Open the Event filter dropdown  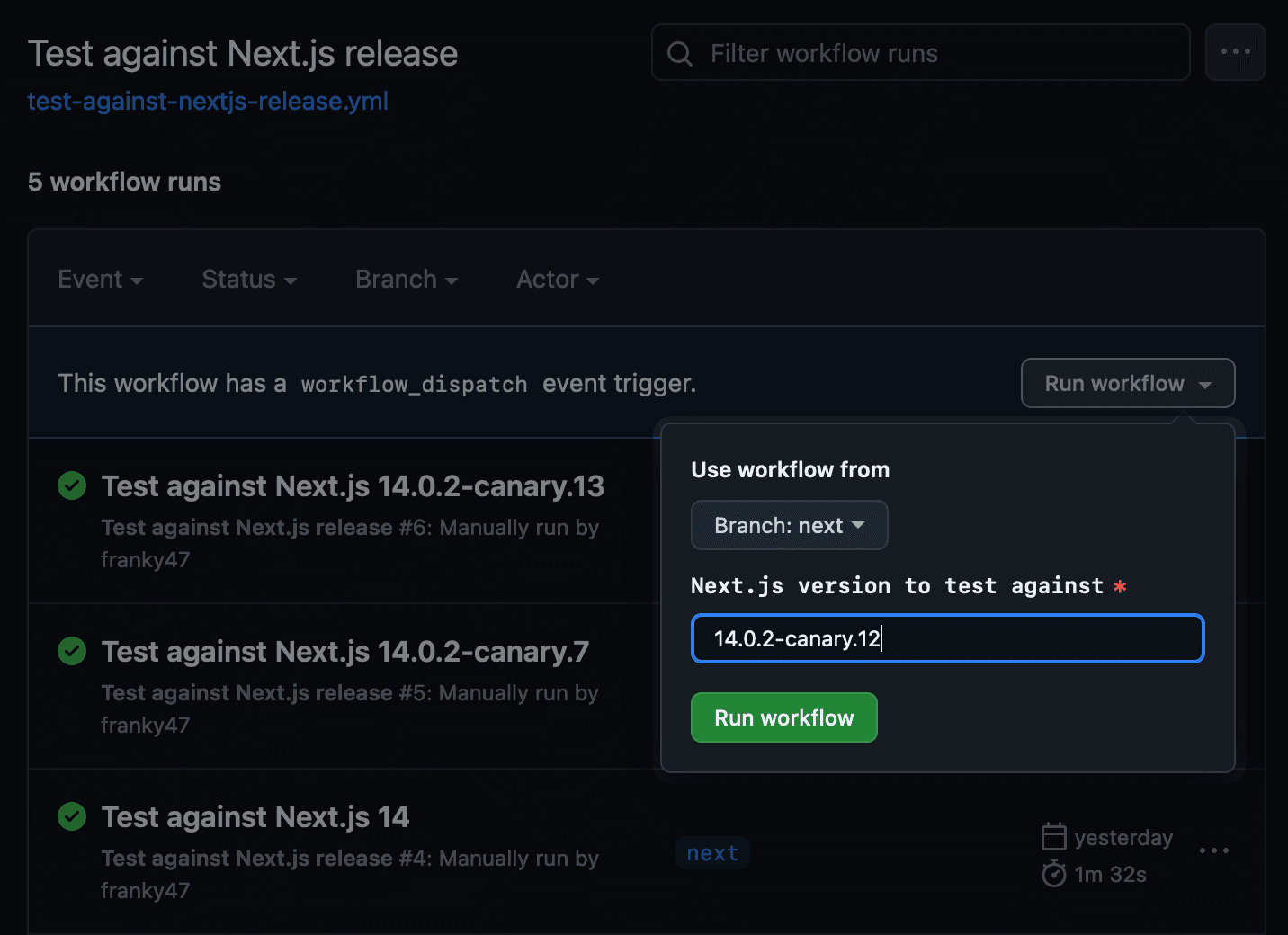point(100,279)
